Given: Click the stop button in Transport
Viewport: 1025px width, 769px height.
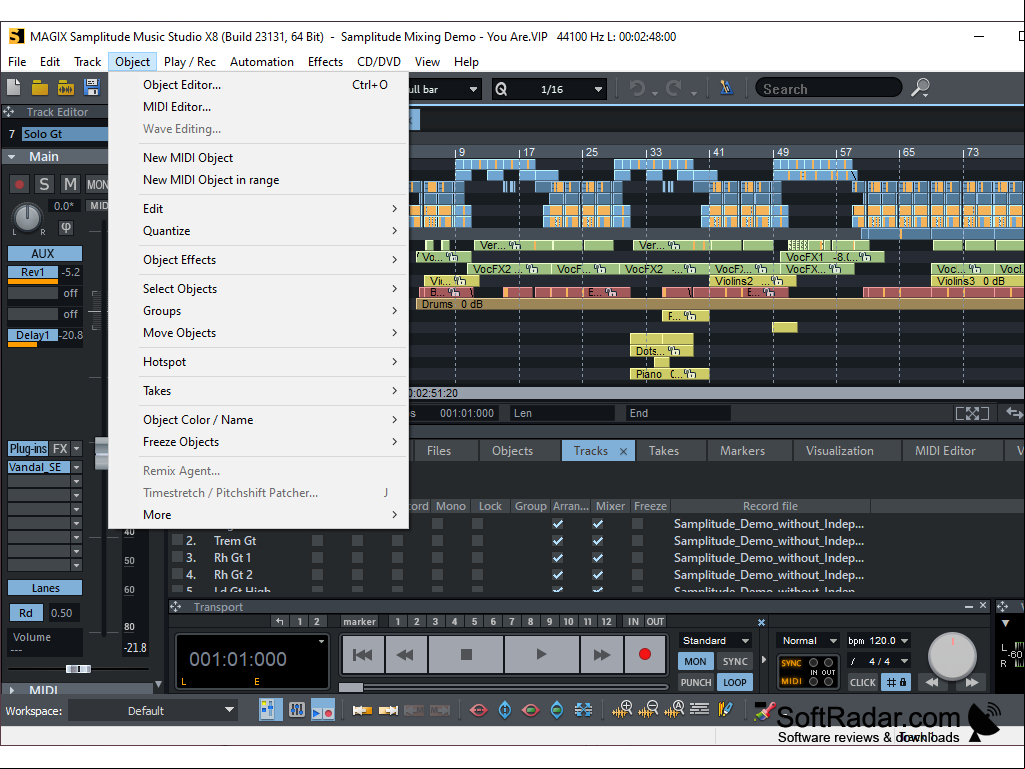Looking at the screenshot, I should 466,654.
